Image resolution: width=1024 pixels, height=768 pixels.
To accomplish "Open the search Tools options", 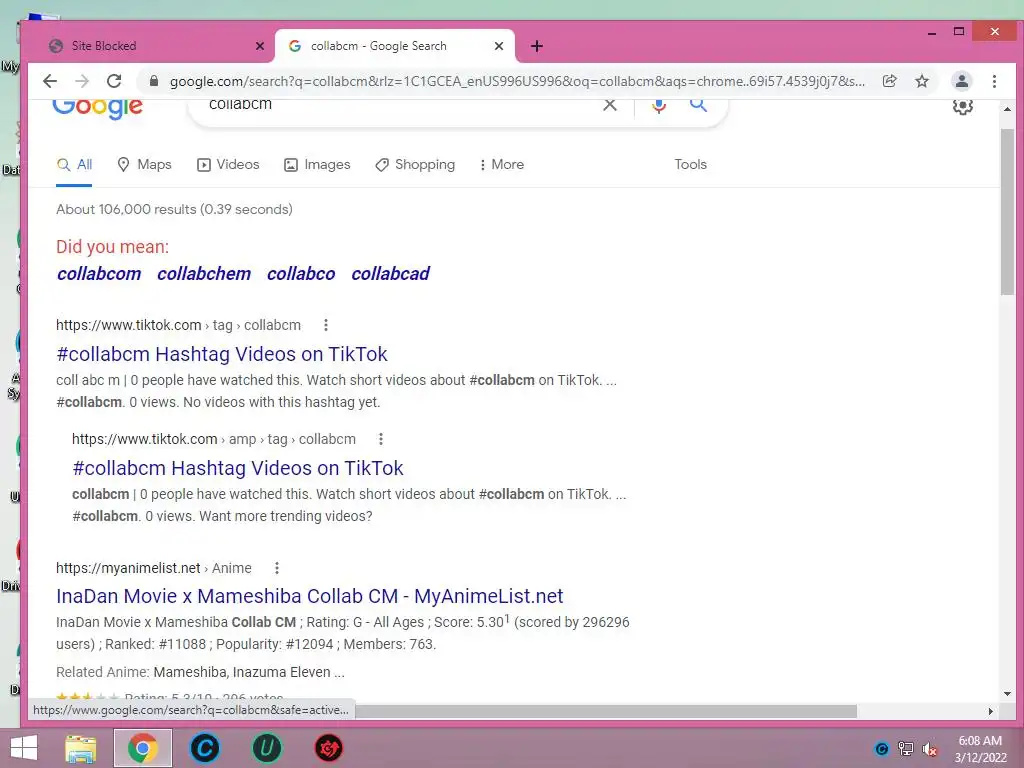I will pos(690,165).
